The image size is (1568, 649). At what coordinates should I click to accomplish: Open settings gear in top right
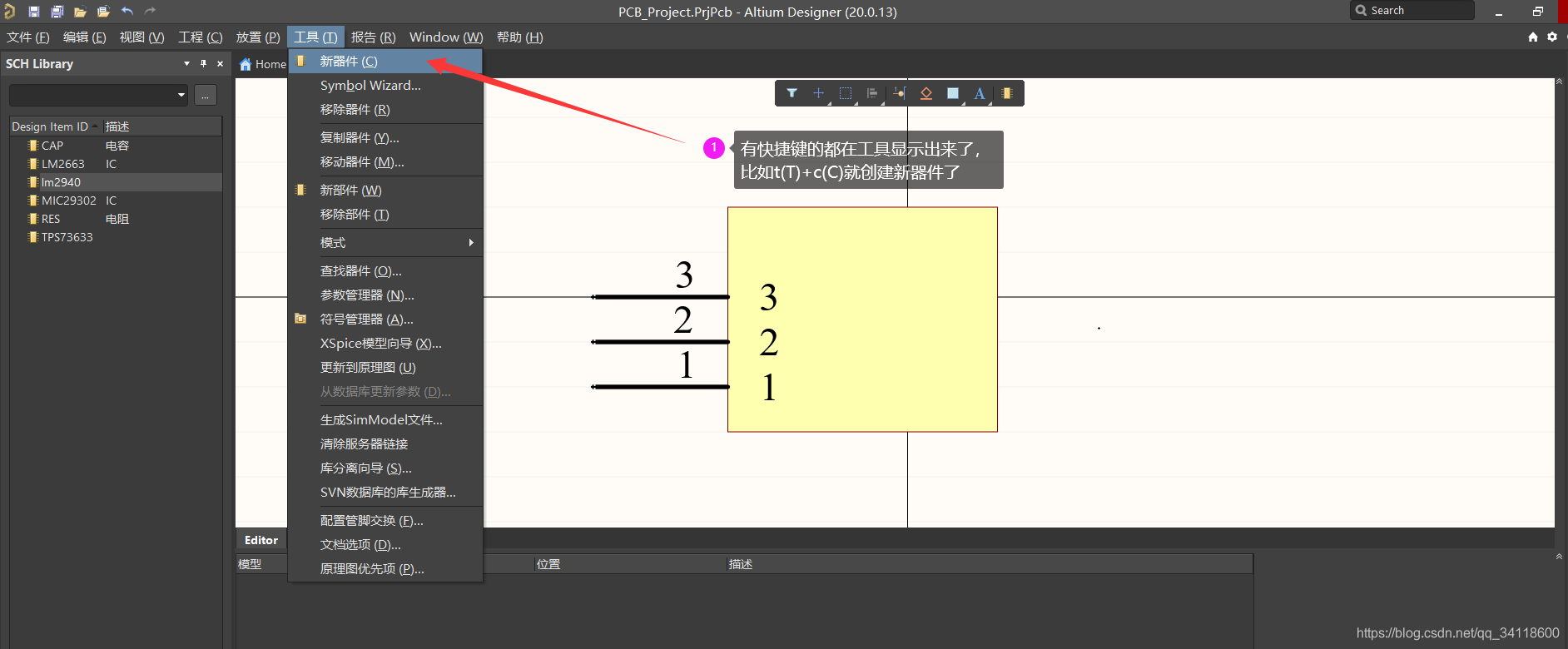(1552, 37)
